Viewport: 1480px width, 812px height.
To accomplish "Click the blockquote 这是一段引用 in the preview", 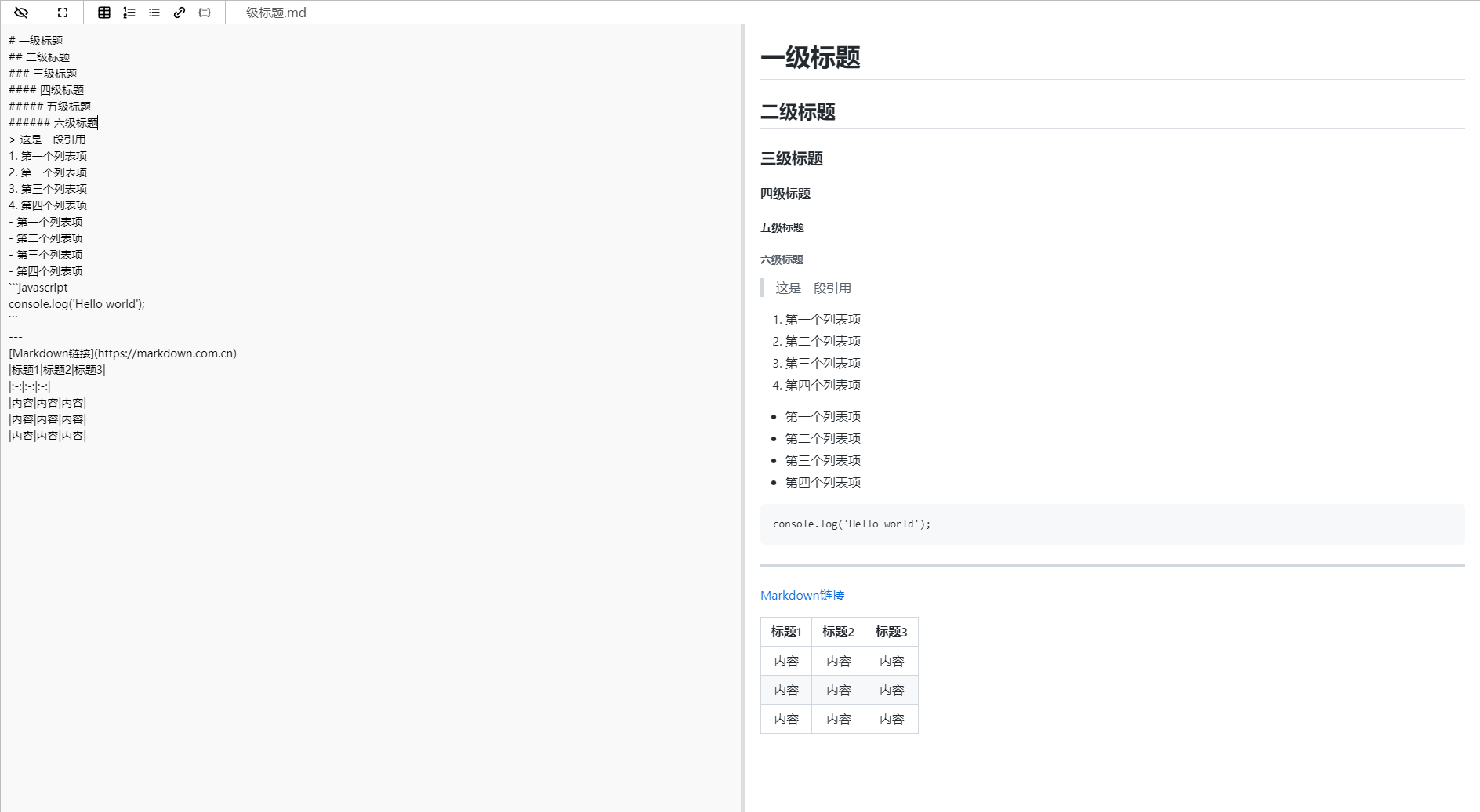I will tap(814, 288).
